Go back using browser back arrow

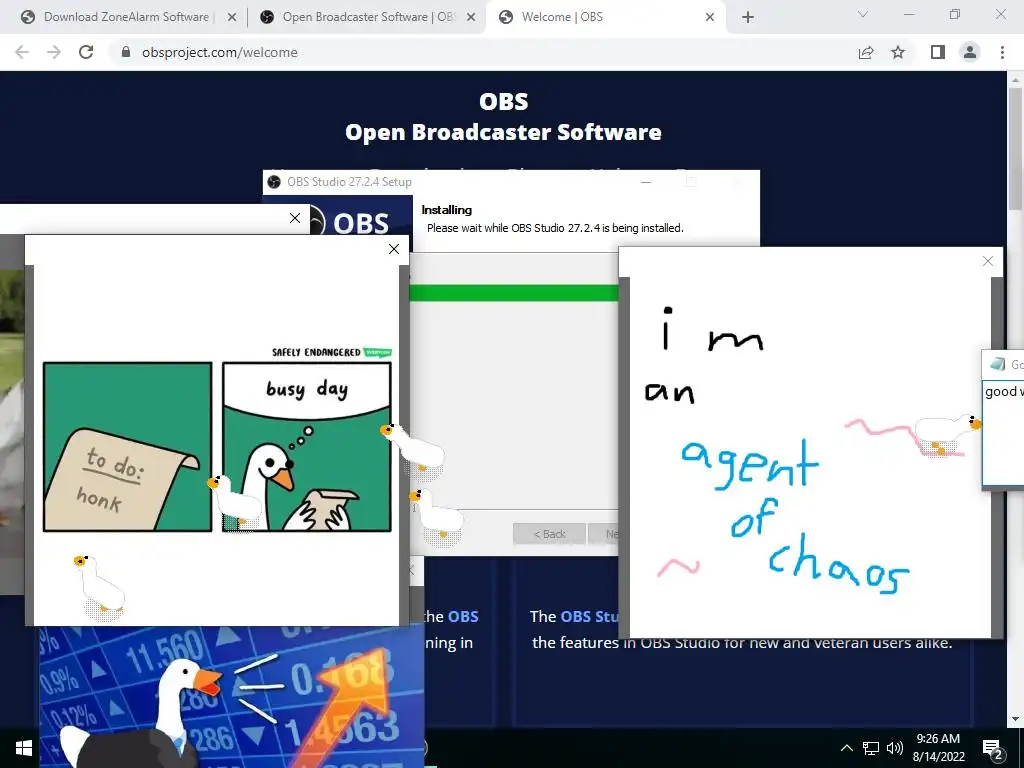tap(22, 52)
